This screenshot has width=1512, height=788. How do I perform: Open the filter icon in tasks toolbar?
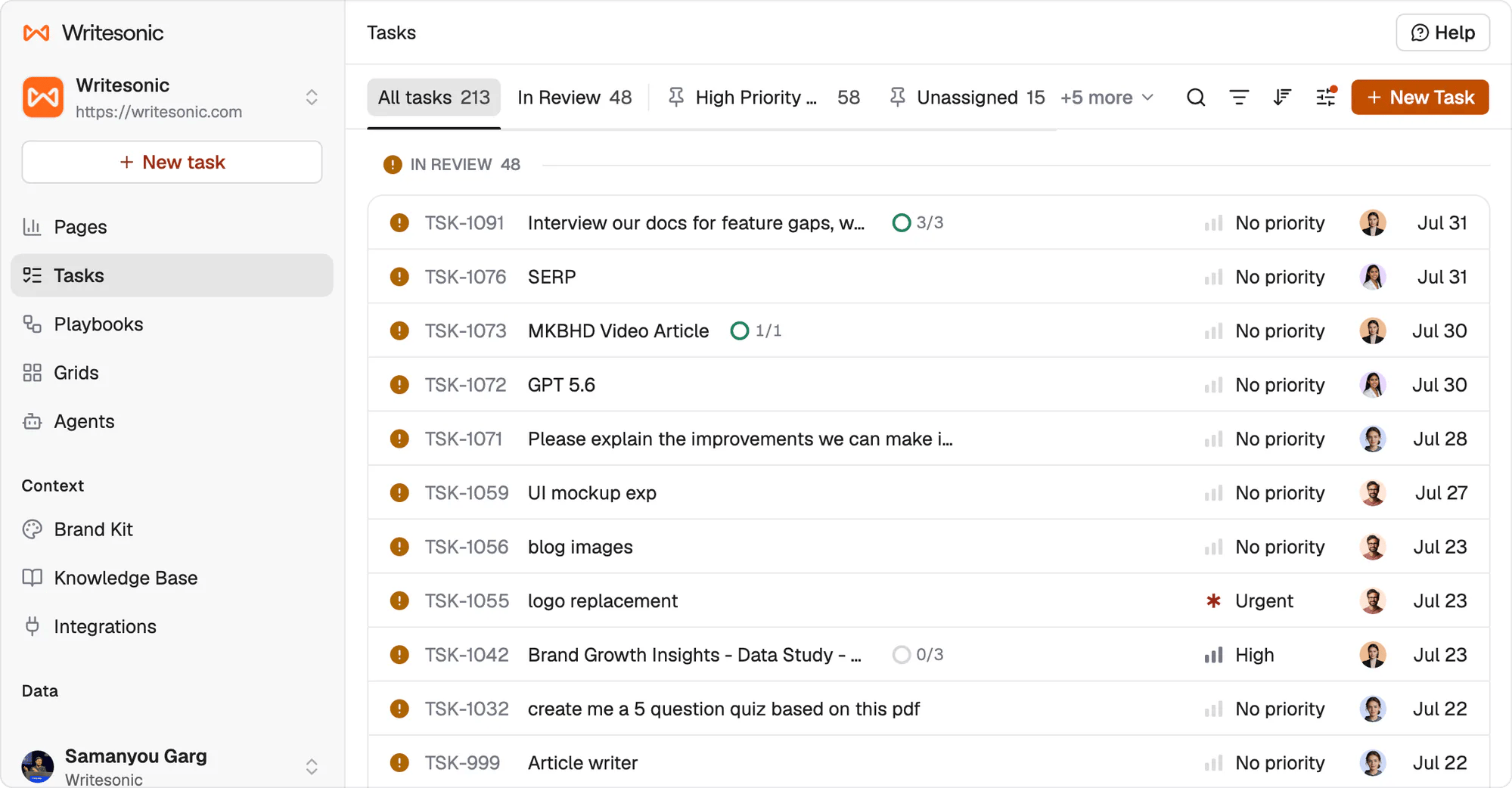1239,98
